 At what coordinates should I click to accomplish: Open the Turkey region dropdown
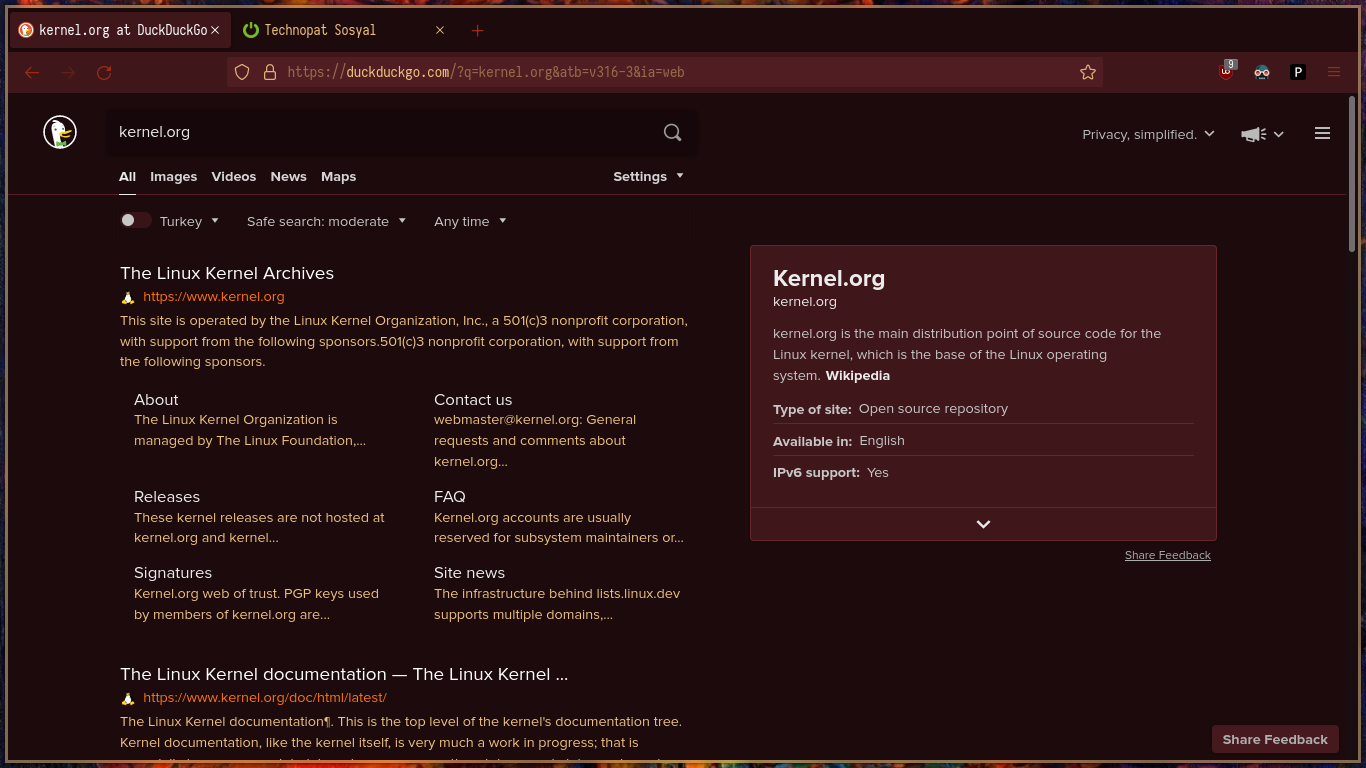click(190, 221)
